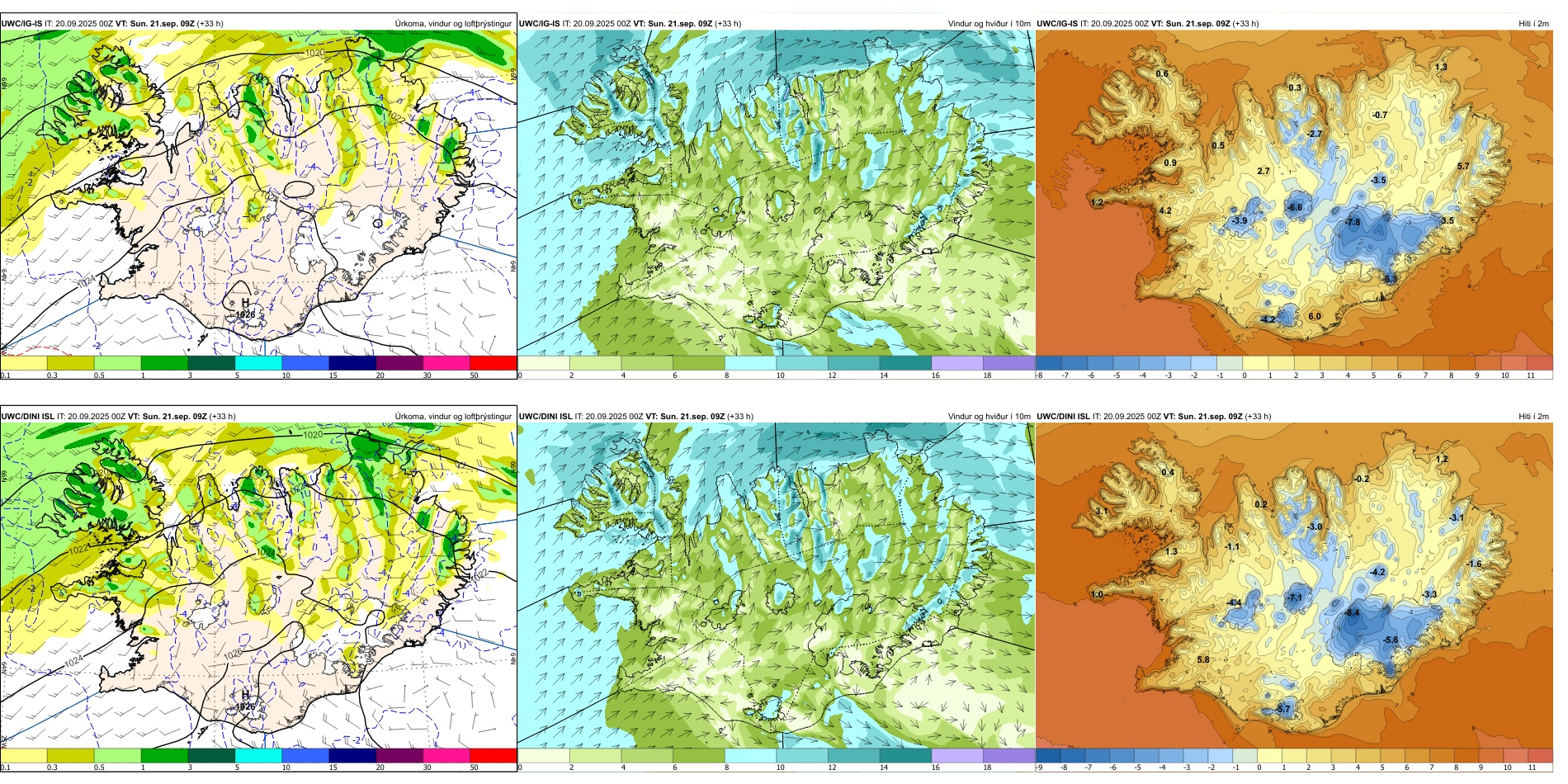Click the 'Hiti í 2m' title on IG-IS map
Image resolution: width=1568 pixels, height=784 pixels.
click(1533, 24)
